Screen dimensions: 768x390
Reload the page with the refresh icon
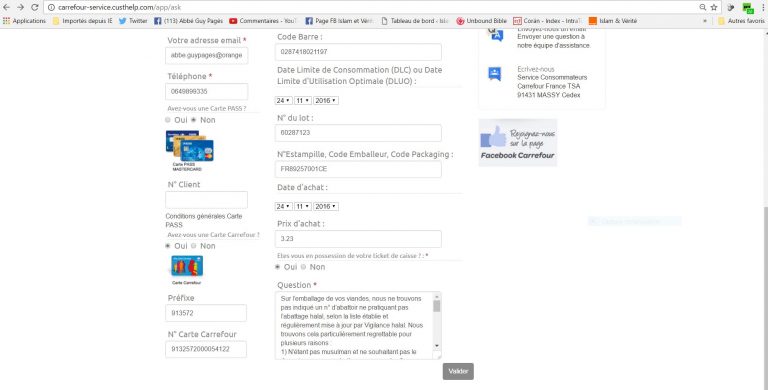tap(34, 7)
